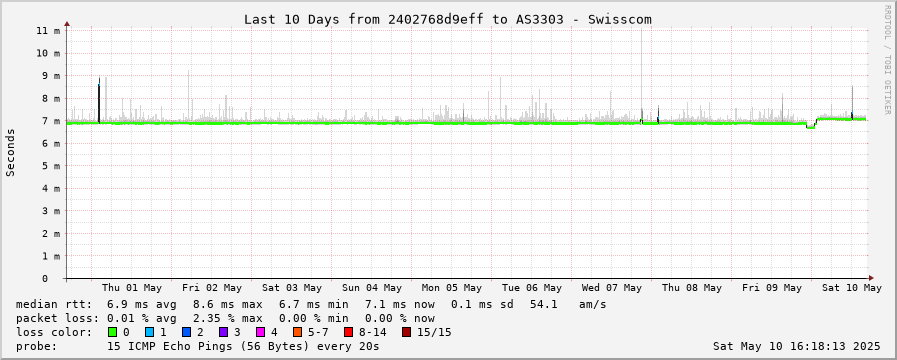Click the dark red 15/15 loss swatch

[406, 333]
